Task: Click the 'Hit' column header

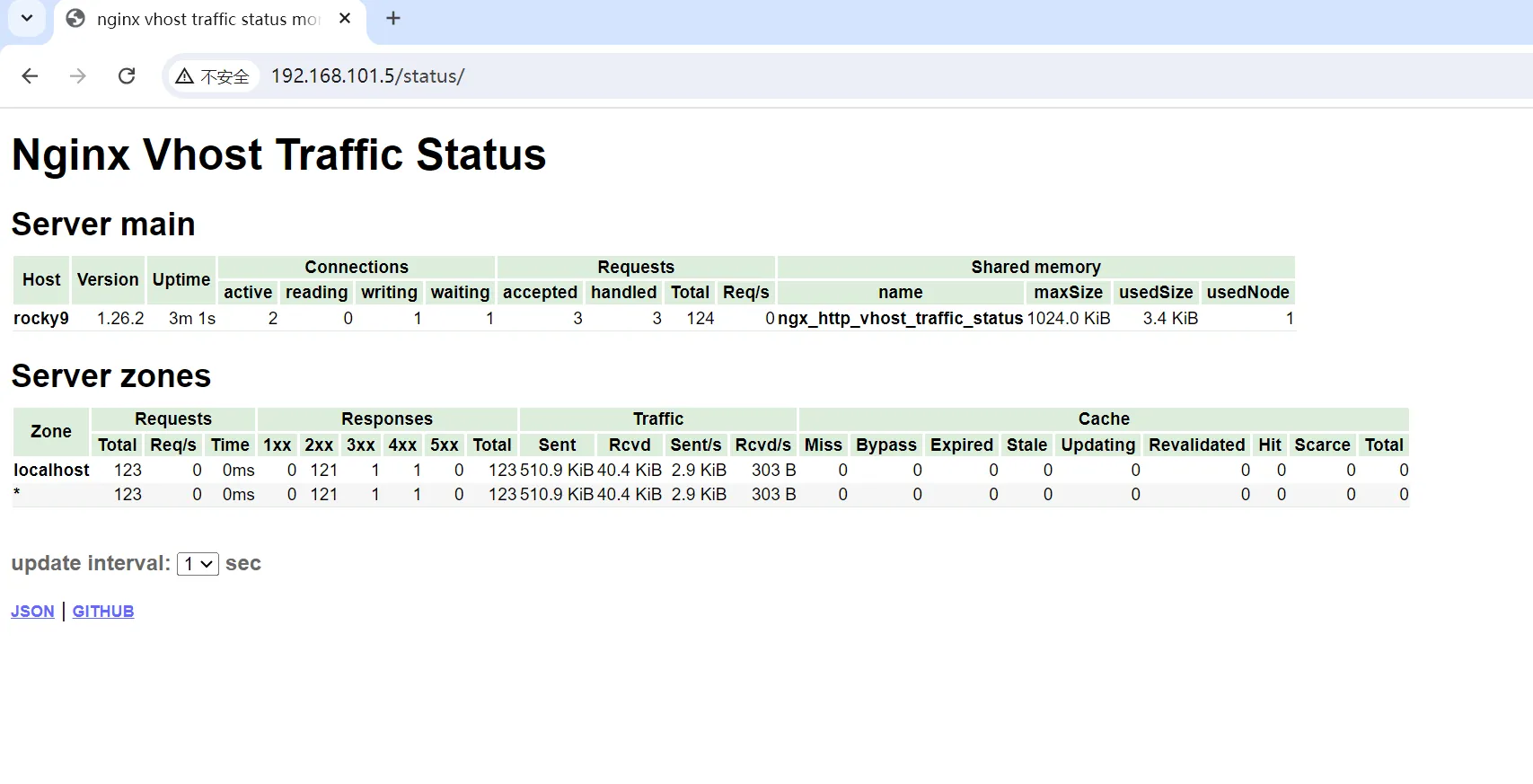Action: pos(1270,445)
